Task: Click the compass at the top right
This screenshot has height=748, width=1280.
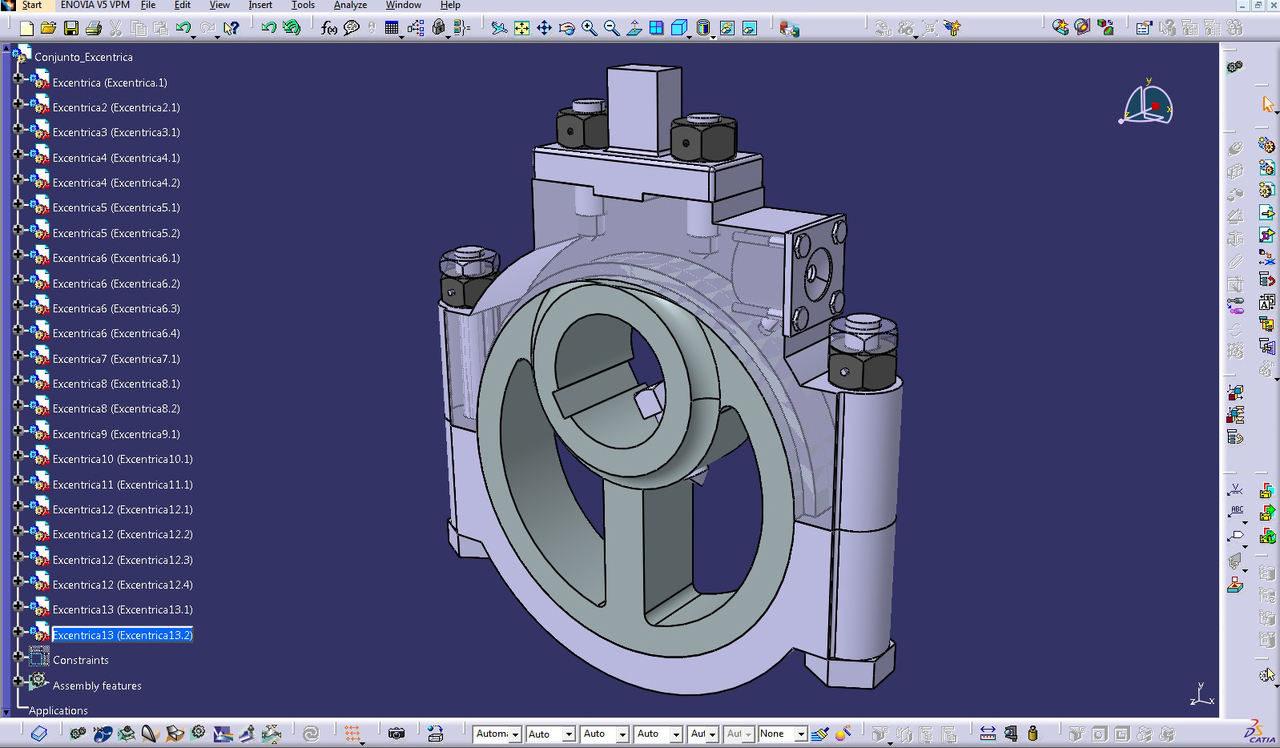Action: (x=1147, y=103)
